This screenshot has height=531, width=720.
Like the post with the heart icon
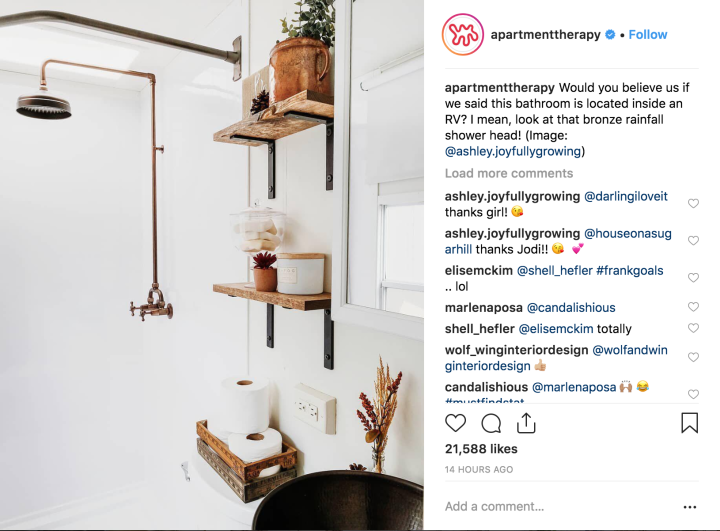pos(456,423)
